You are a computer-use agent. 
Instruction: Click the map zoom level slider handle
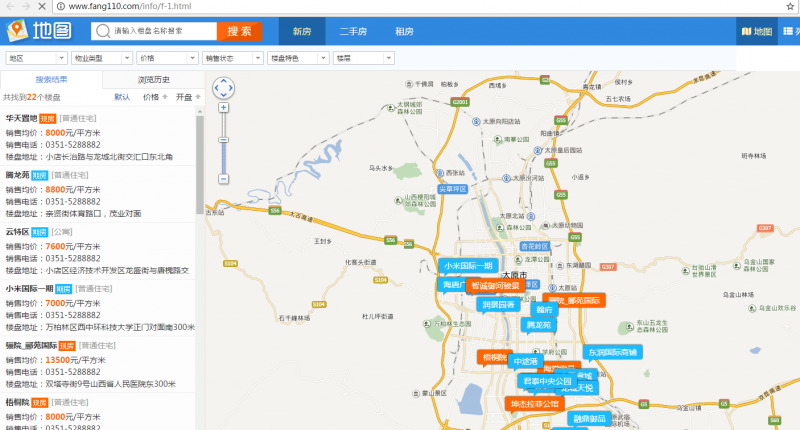pos(224,141)
